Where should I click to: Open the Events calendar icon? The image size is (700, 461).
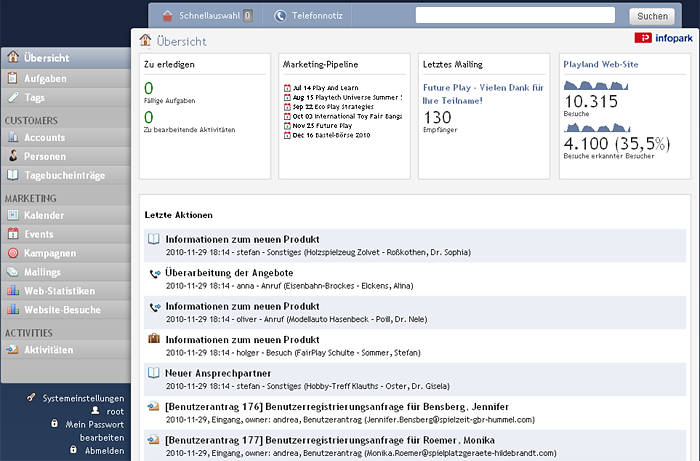tap(13, 233)
